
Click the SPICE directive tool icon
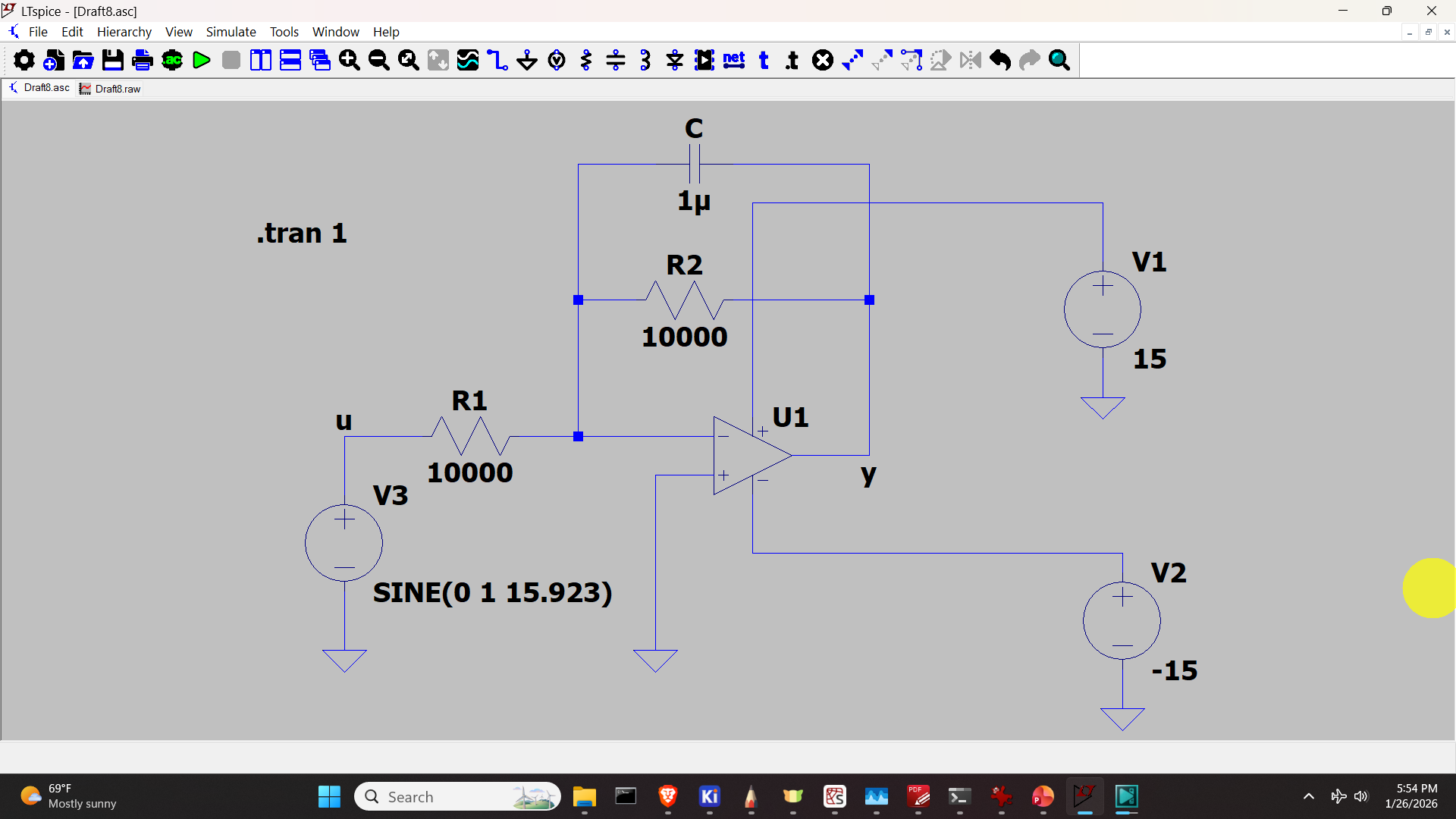(x=792, y=60)
